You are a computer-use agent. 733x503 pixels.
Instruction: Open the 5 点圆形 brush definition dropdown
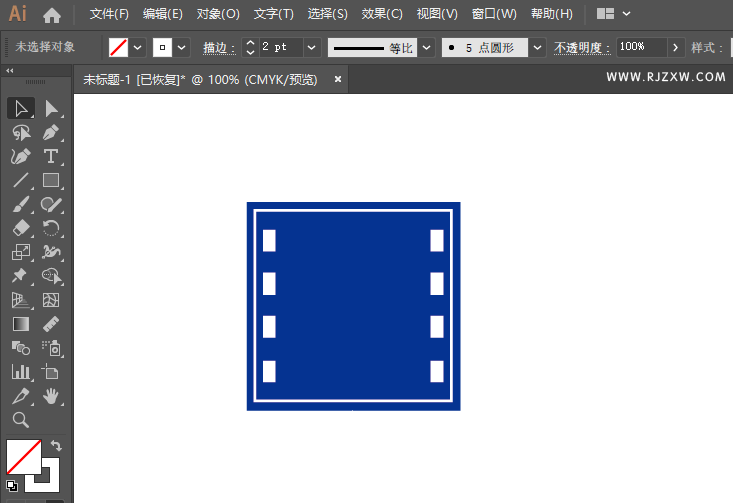538,47
